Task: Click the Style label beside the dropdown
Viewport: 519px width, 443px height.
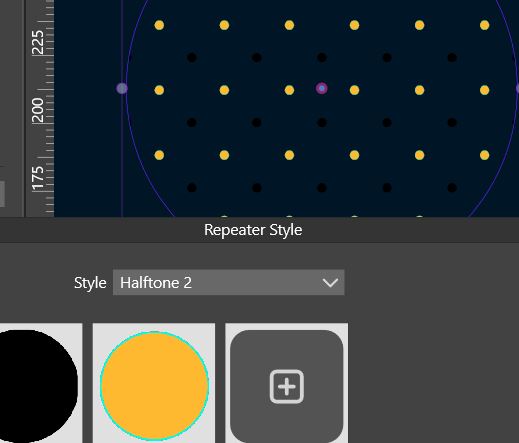Action: (x=90, y=283)
